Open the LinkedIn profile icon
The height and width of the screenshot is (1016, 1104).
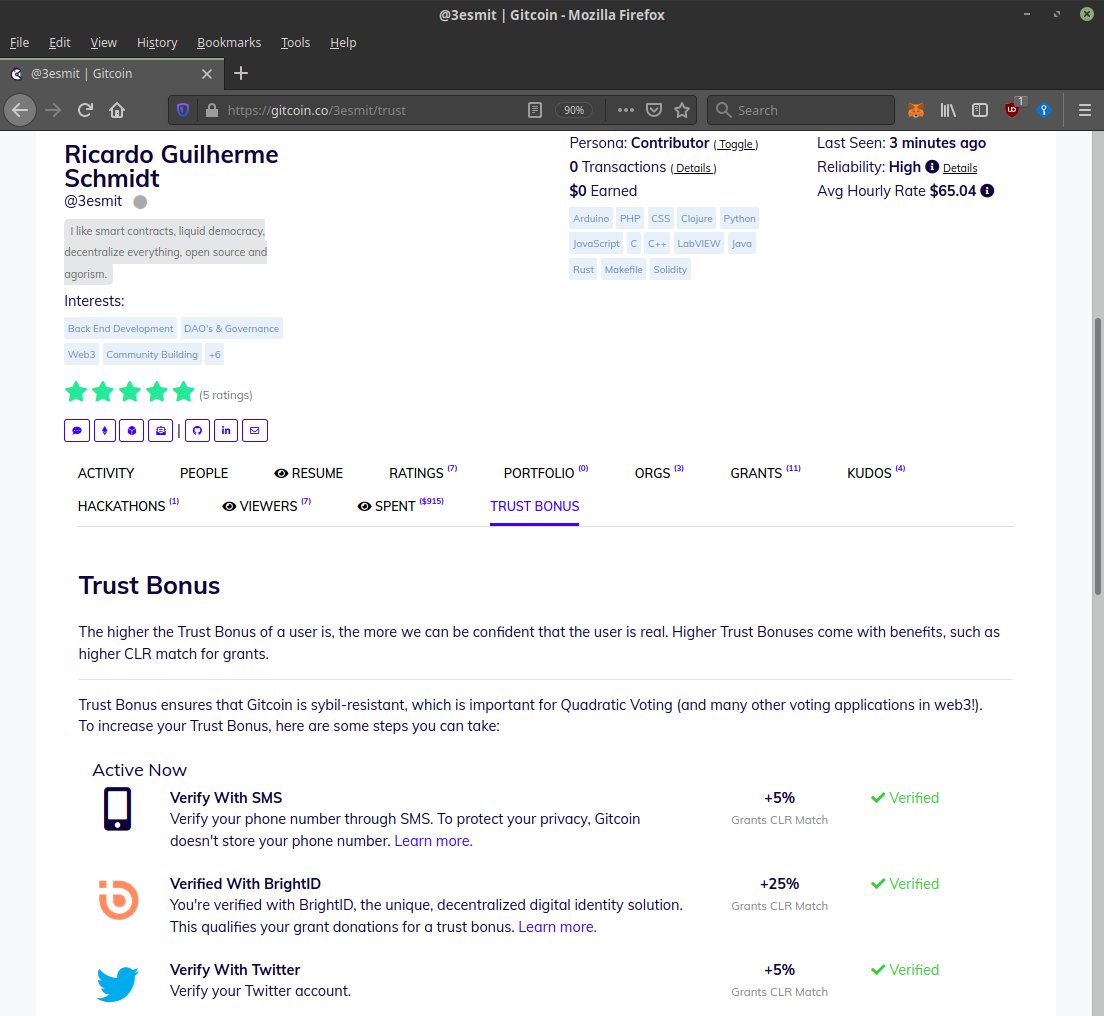tap(226, 430)
